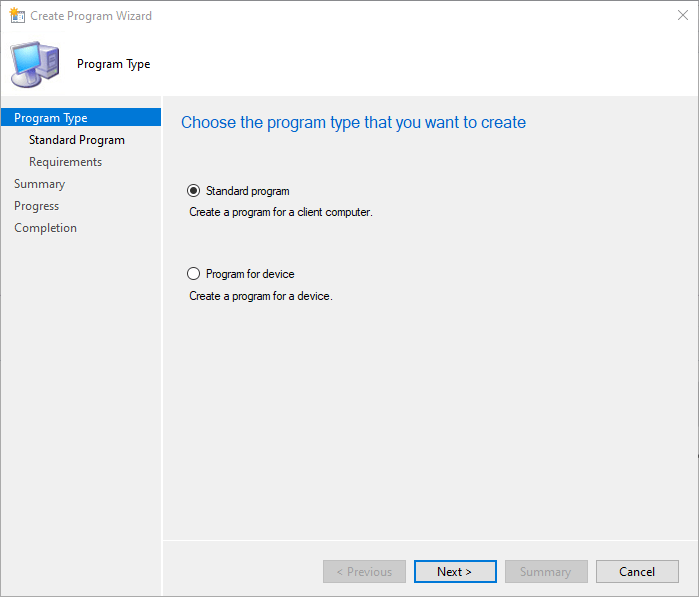This screenshot has height=597, width=699.
Task: Select Completion in the wizard sidebar
Action: pyautogui.click(x=45, y=228)
